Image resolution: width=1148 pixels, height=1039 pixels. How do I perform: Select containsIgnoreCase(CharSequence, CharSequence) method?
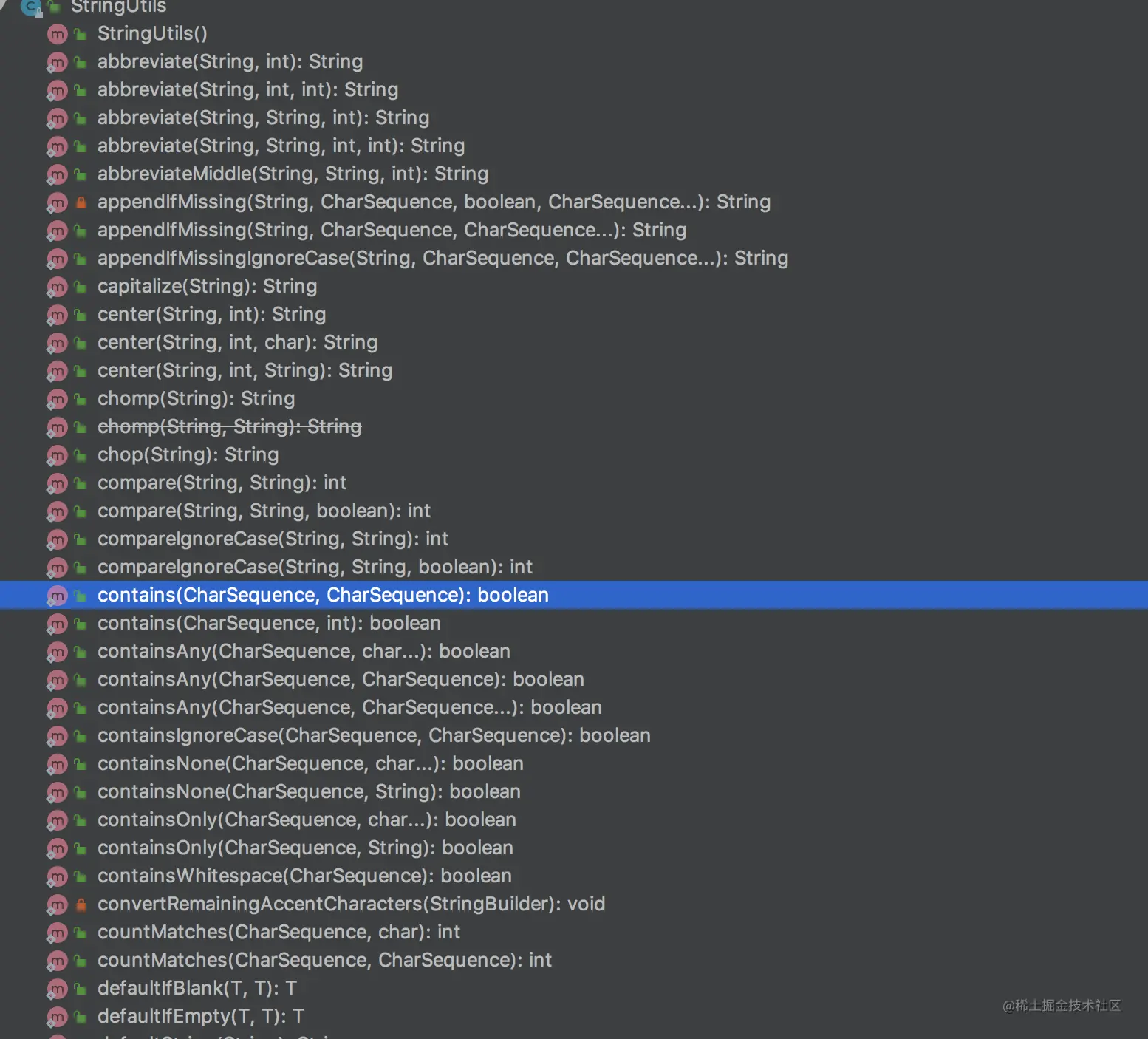coord(374,735)
